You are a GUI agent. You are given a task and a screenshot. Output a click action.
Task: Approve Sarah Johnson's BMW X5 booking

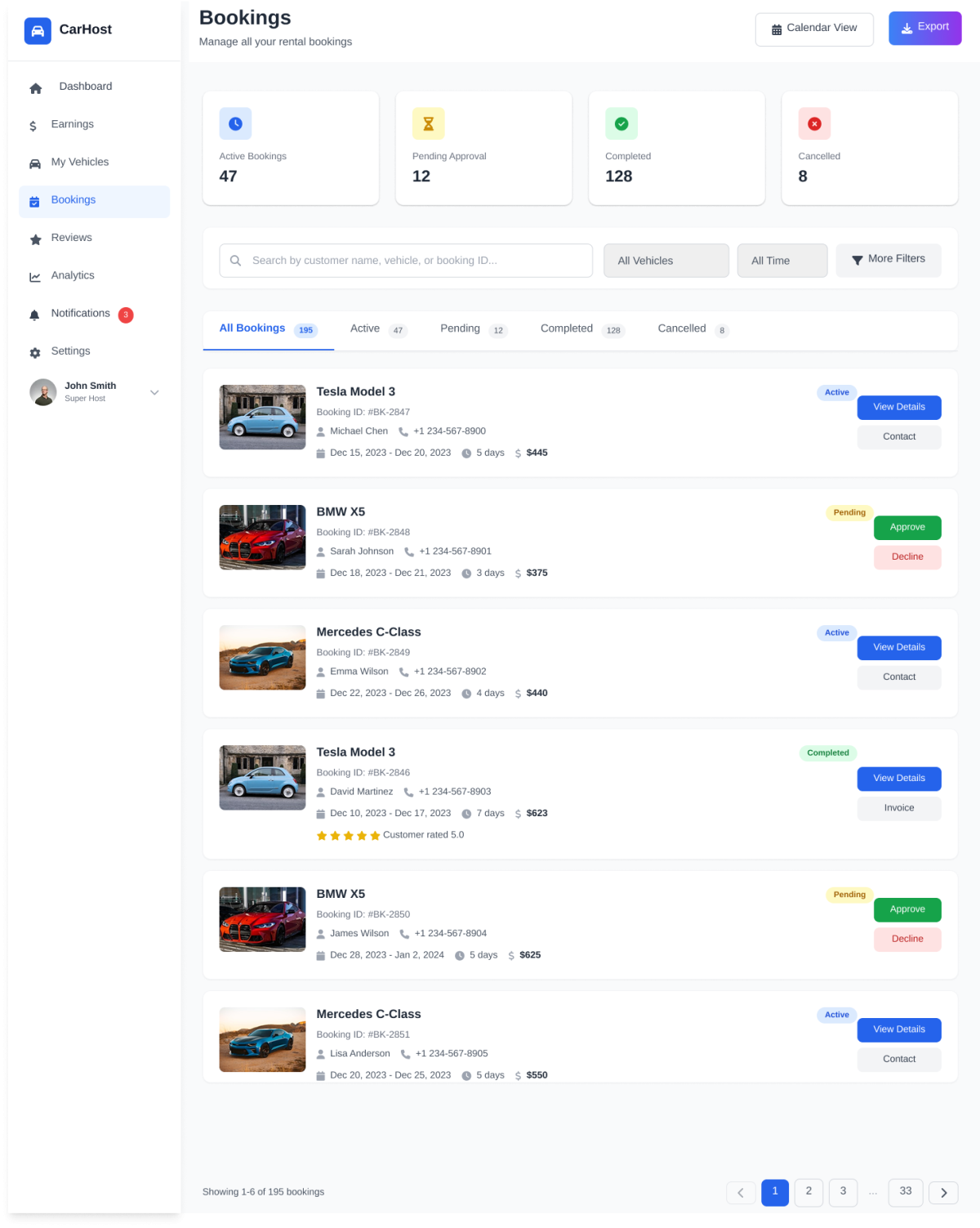tap(906, 528)
